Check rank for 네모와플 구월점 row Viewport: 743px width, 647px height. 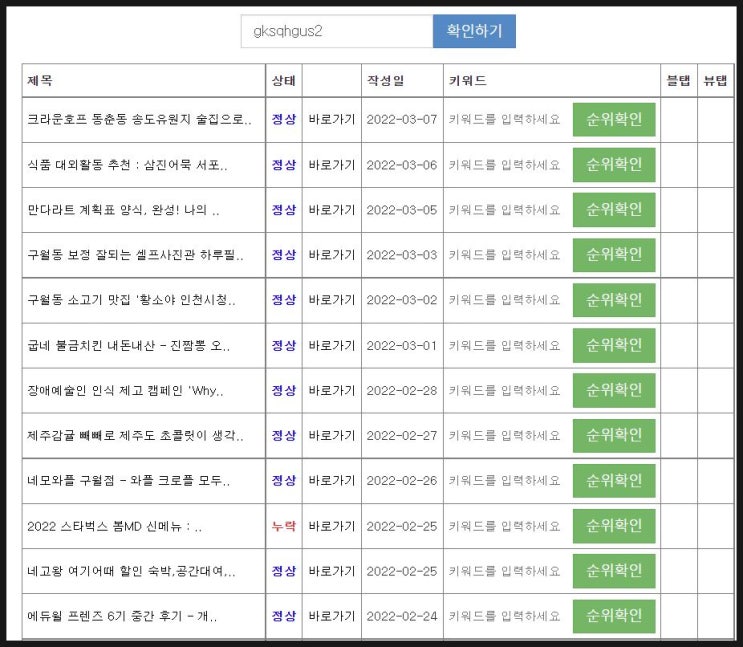pyautogui.click(x=614, y=481)
